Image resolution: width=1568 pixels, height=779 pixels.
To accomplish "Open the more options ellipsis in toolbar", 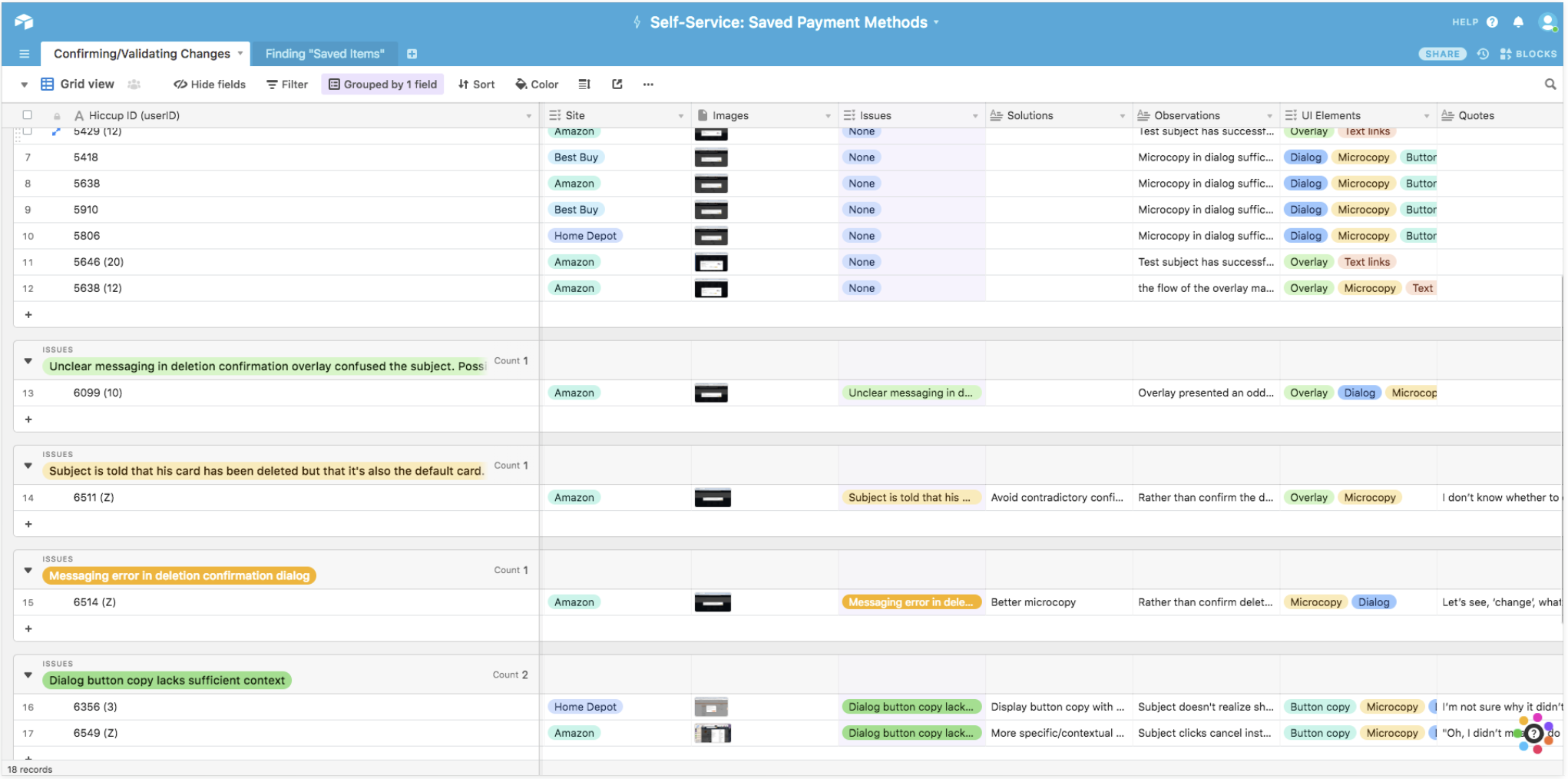I will pos(648,85).
